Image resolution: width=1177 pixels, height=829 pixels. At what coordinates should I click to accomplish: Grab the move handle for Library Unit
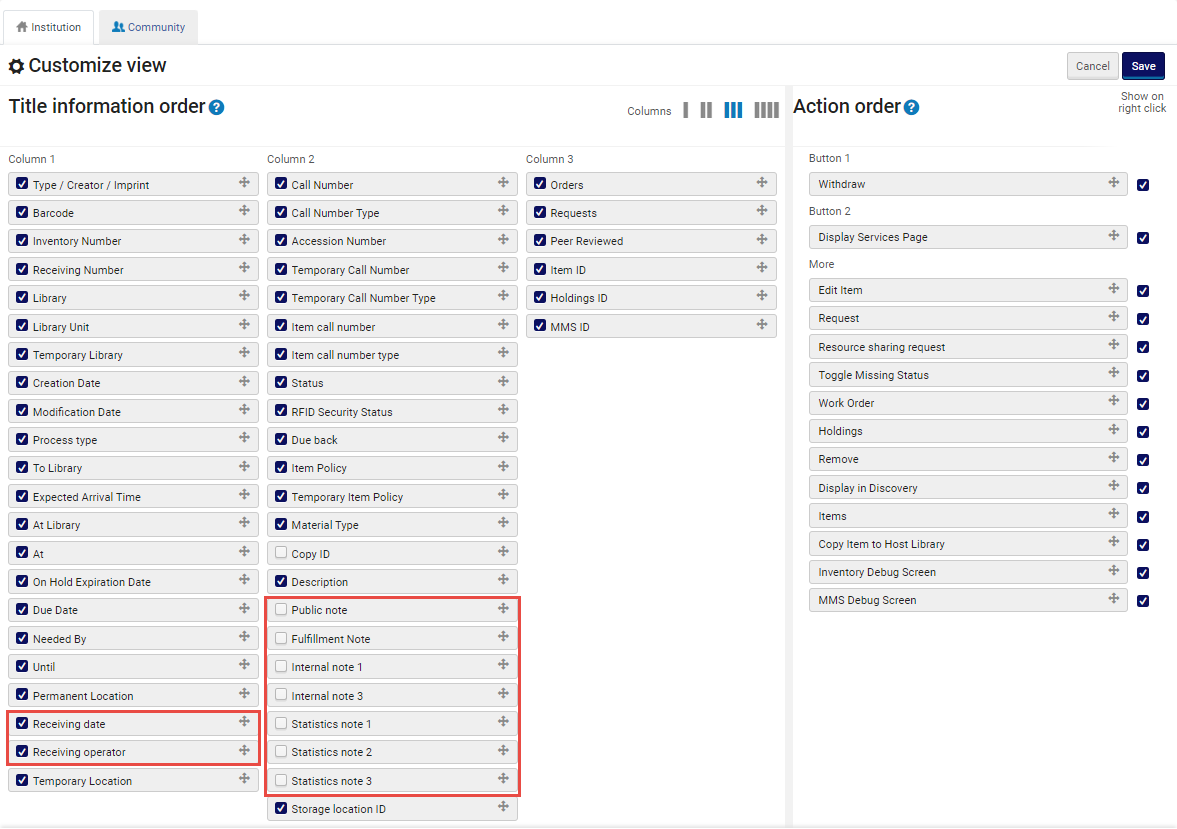pyautogui.click(x=244, y=324)
